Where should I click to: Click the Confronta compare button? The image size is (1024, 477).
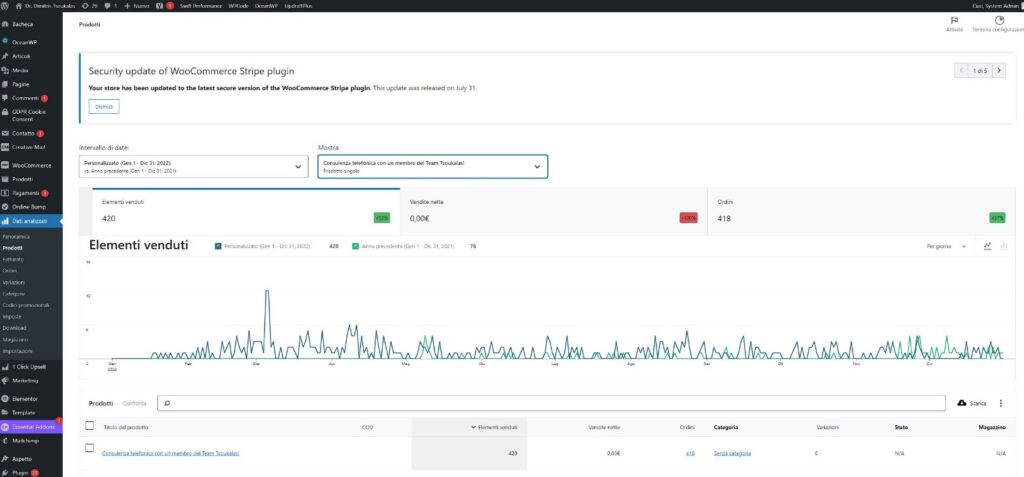[135, 403]
